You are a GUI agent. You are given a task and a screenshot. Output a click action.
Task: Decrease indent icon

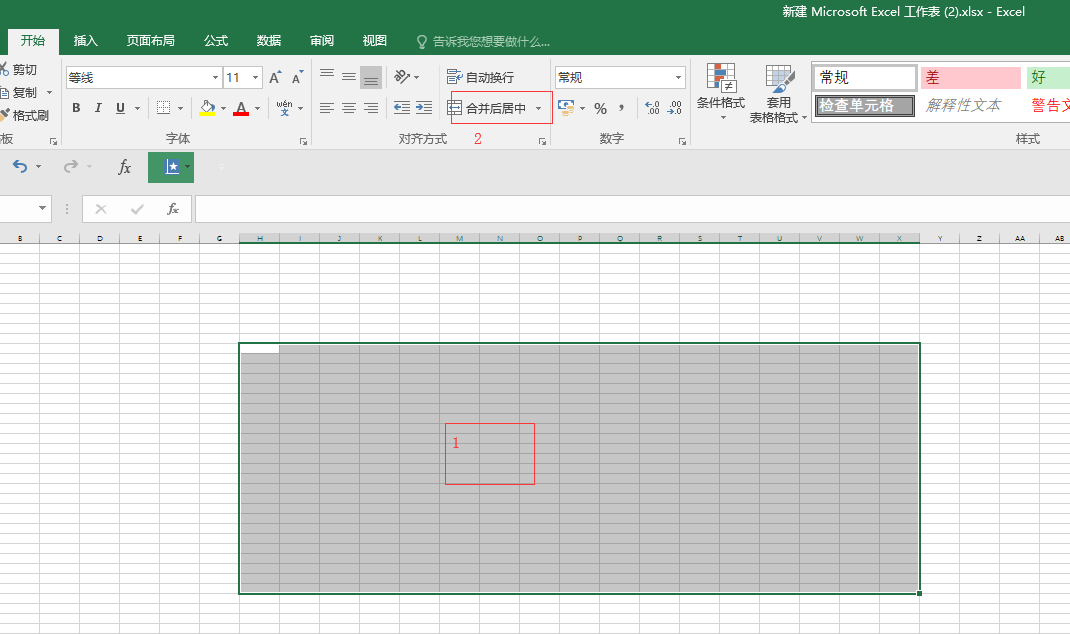402,108
